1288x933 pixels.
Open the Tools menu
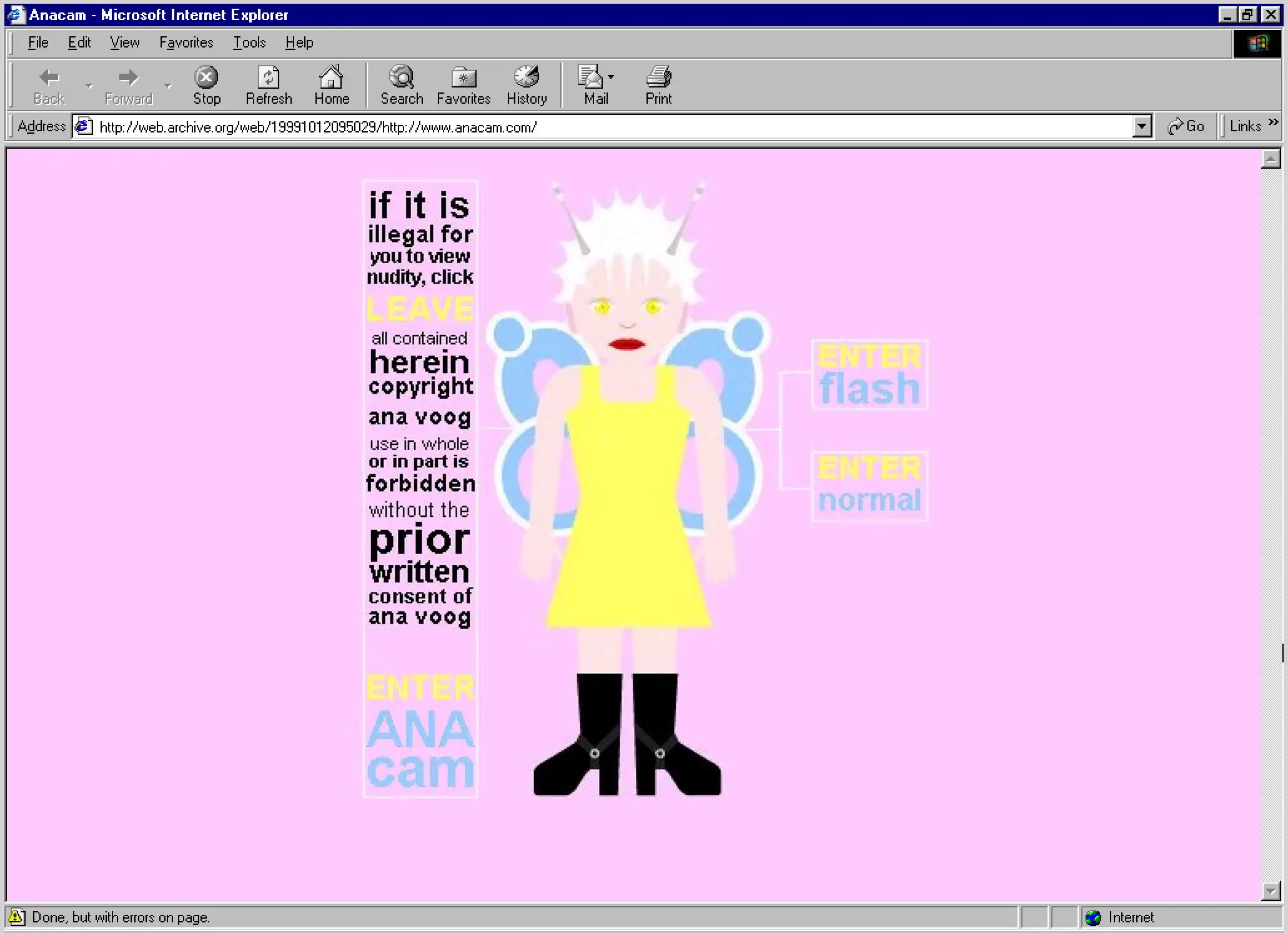[249, 42]
